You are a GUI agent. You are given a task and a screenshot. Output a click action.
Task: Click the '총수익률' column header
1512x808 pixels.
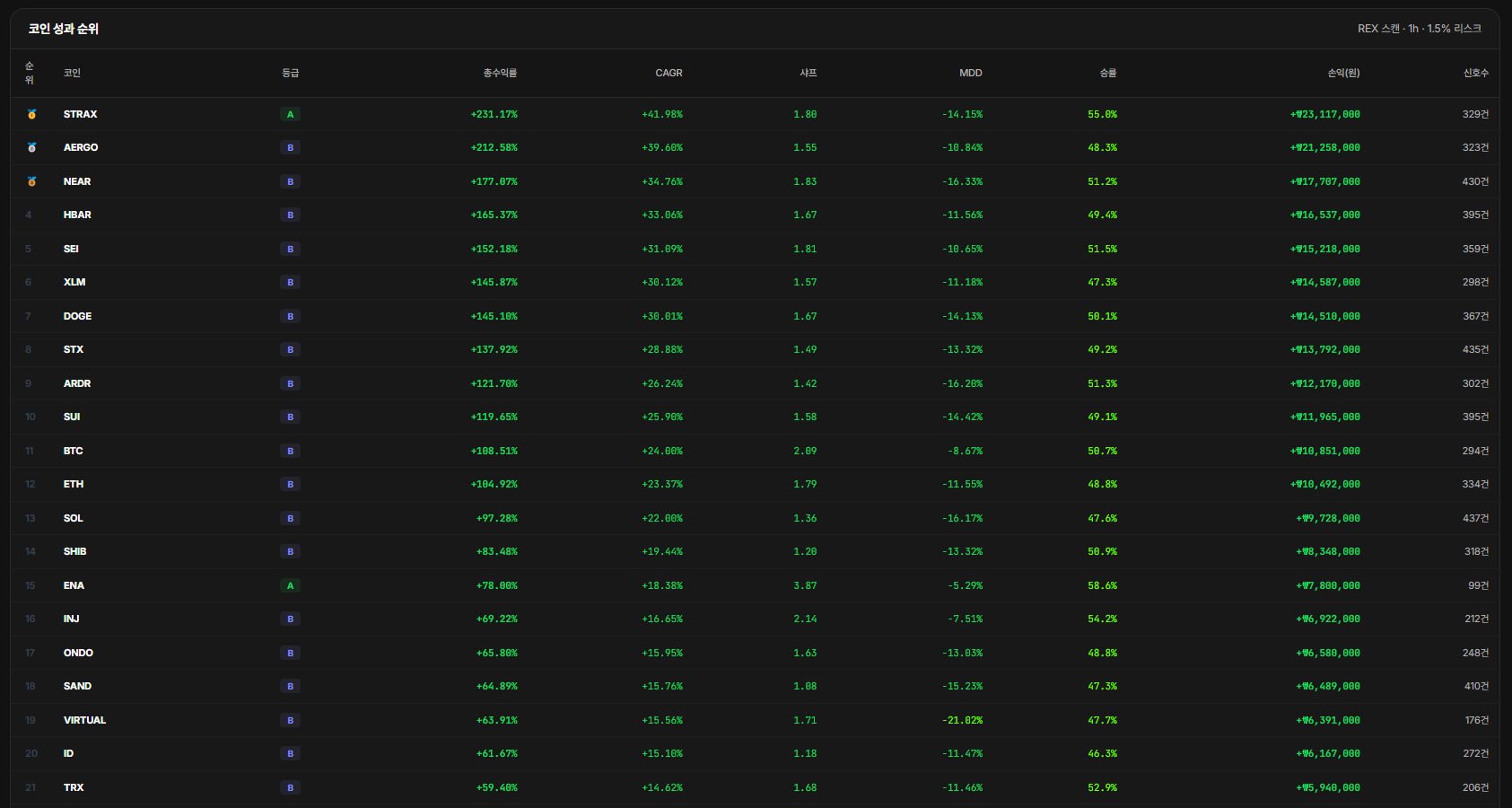pos(500,73)
